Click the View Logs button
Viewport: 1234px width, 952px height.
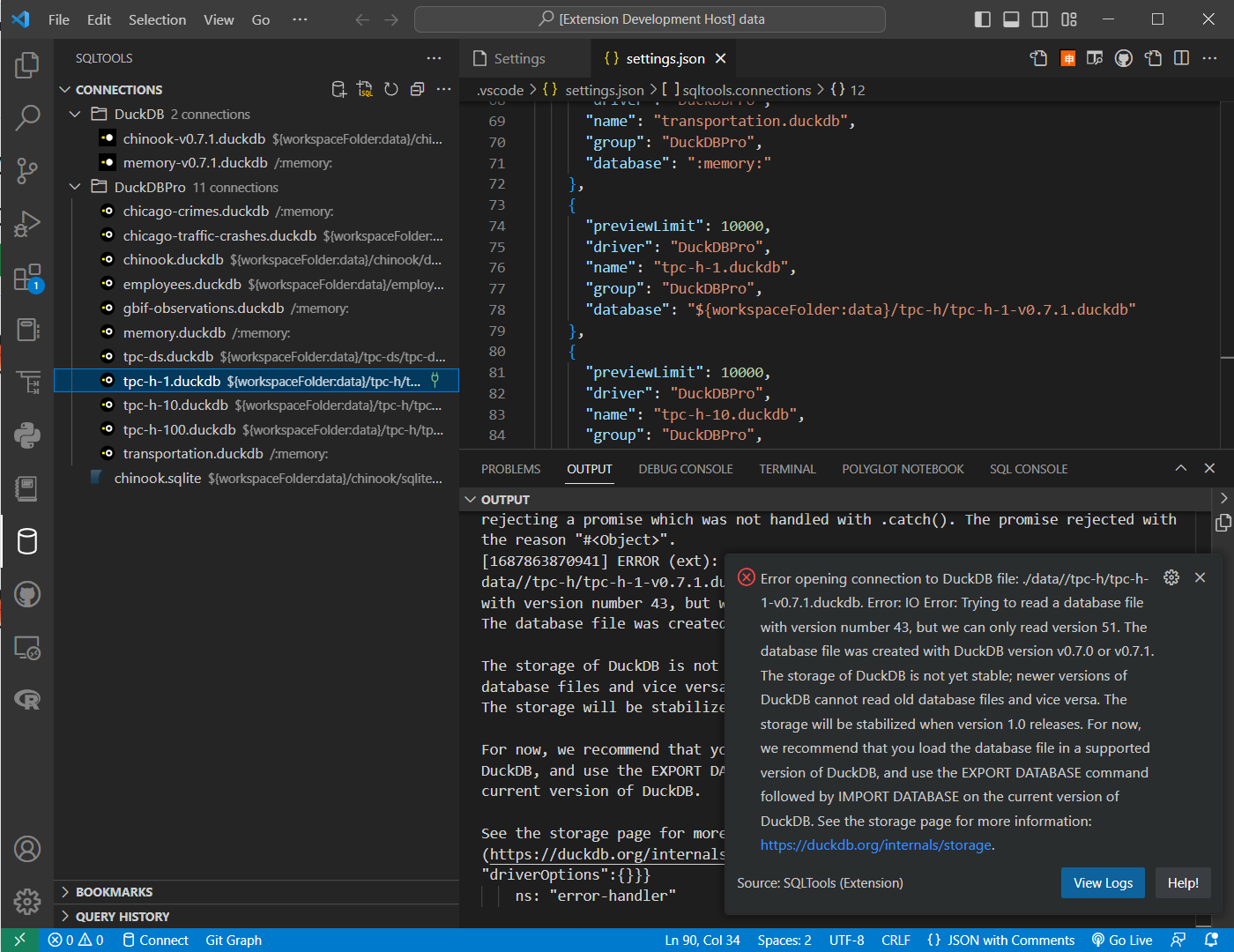pyautogui.click(x=1103, y=882)
